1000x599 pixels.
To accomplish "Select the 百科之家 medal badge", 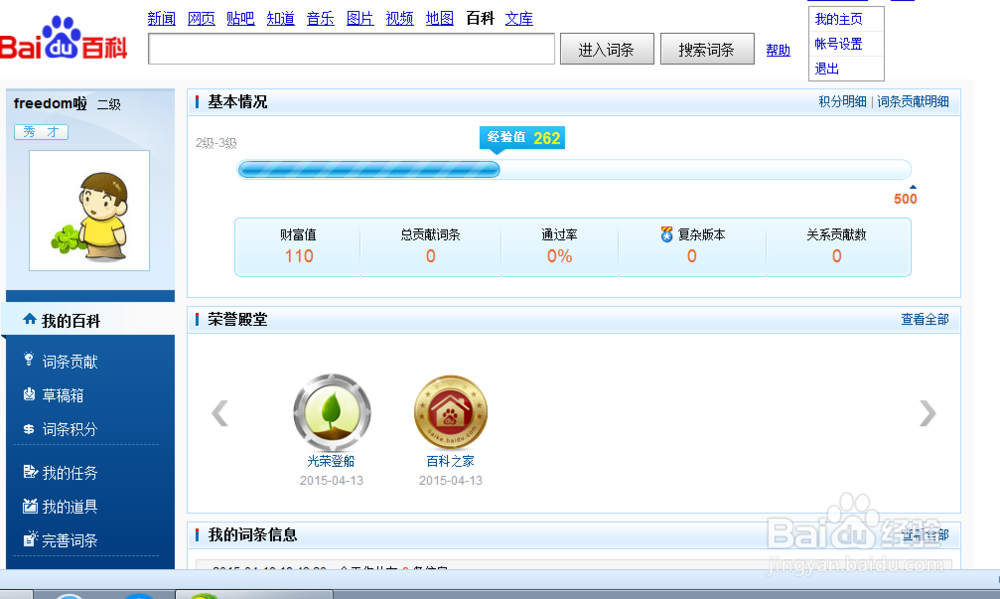I will tap(450, 411).
